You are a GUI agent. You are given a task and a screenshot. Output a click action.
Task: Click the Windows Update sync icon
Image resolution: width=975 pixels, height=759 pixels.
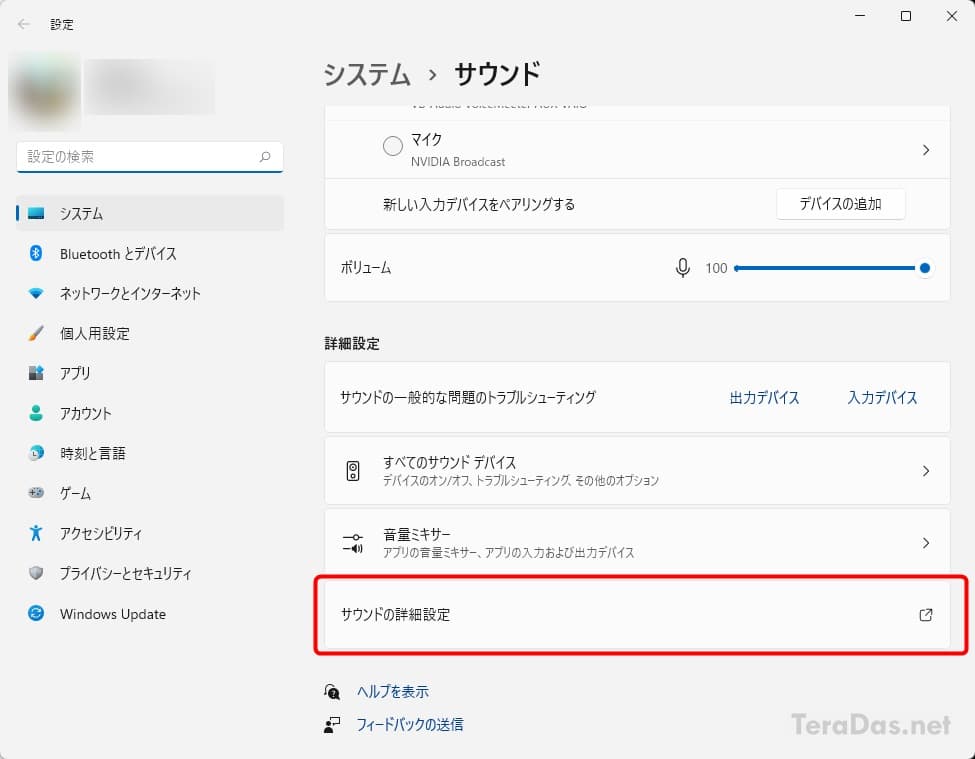pos(36,614)
